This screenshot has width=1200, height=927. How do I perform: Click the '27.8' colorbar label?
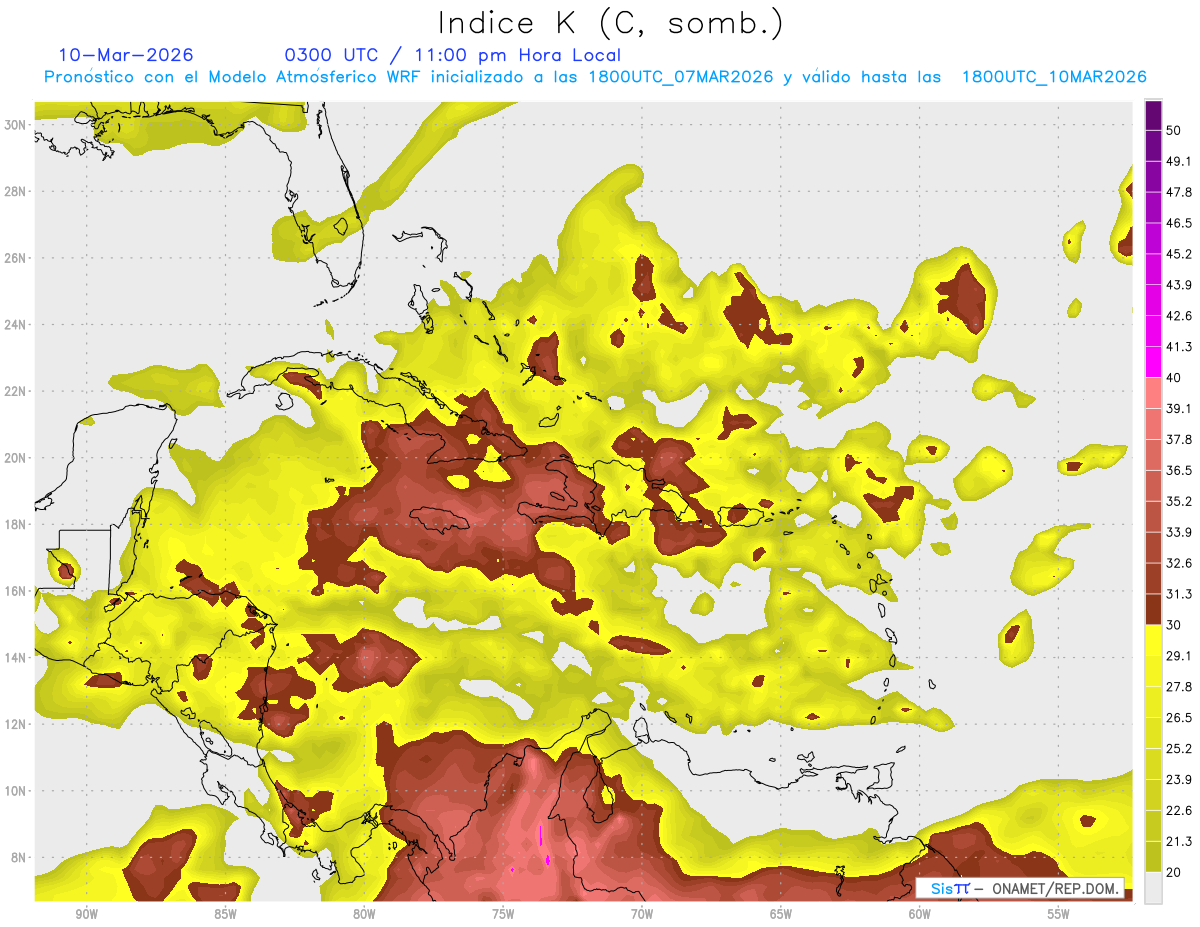[1179, 687]
